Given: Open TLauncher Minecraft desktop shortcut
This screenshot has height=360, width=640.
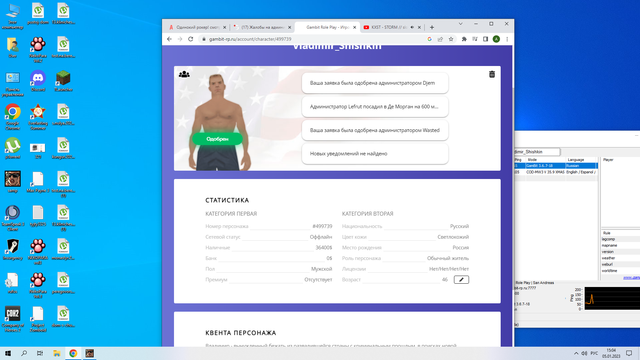Looking at the screenshot, I should 63,81.
